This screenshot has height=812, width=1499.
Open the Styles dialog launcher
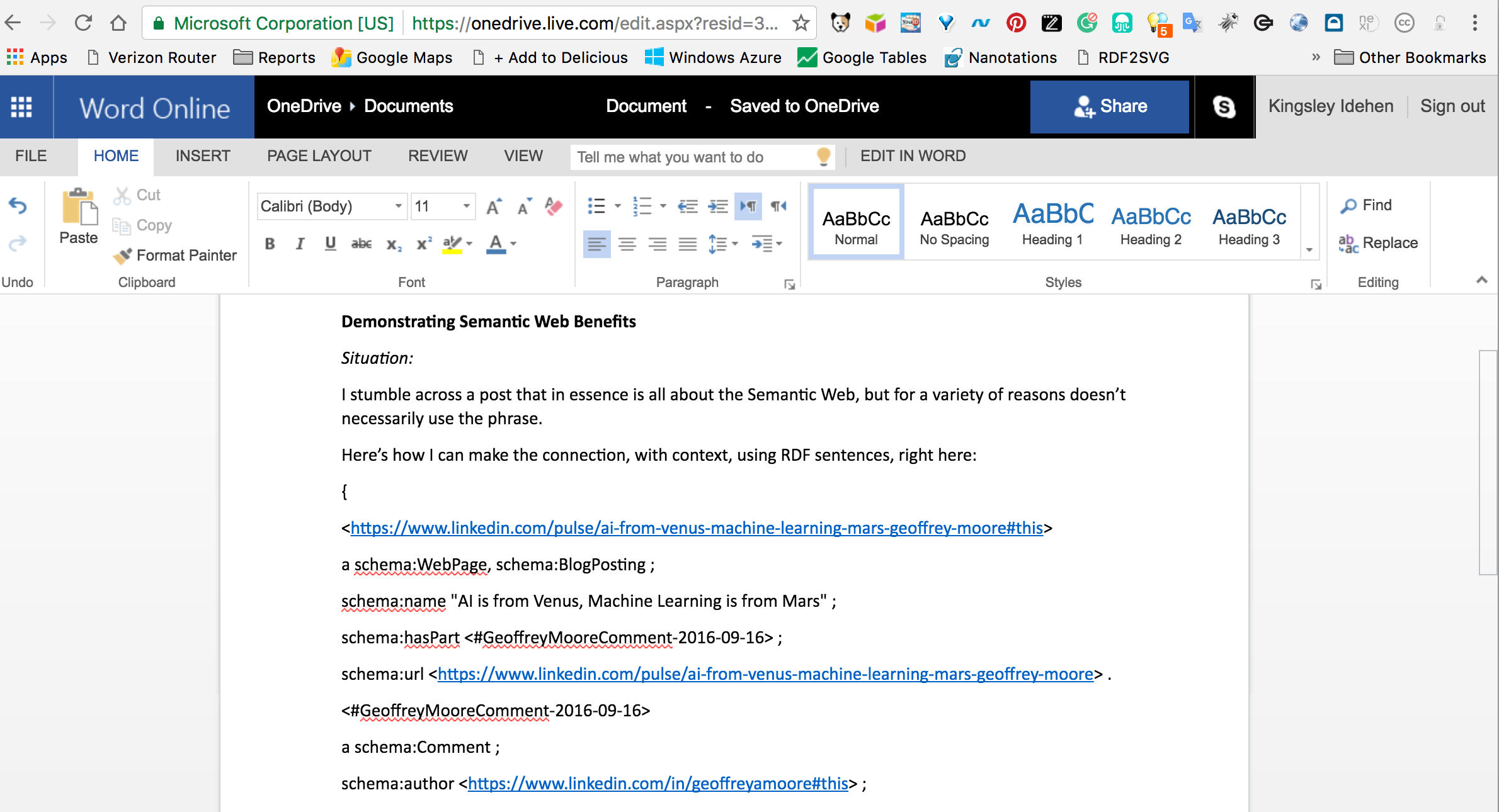[1316, 285]
